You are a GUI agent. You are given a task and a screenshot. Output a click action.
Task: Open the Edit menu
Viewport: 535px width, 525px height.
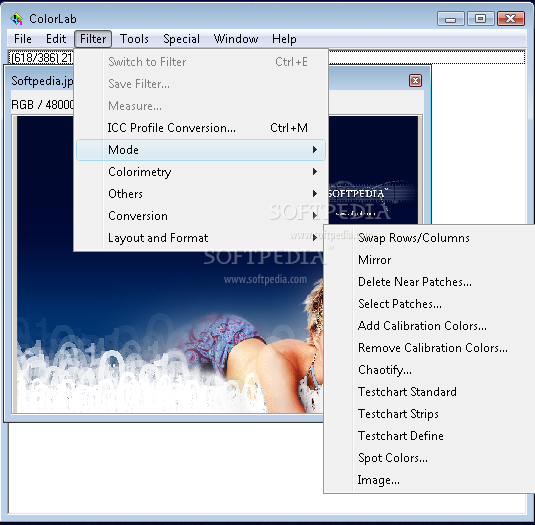(x=56, y=39)
